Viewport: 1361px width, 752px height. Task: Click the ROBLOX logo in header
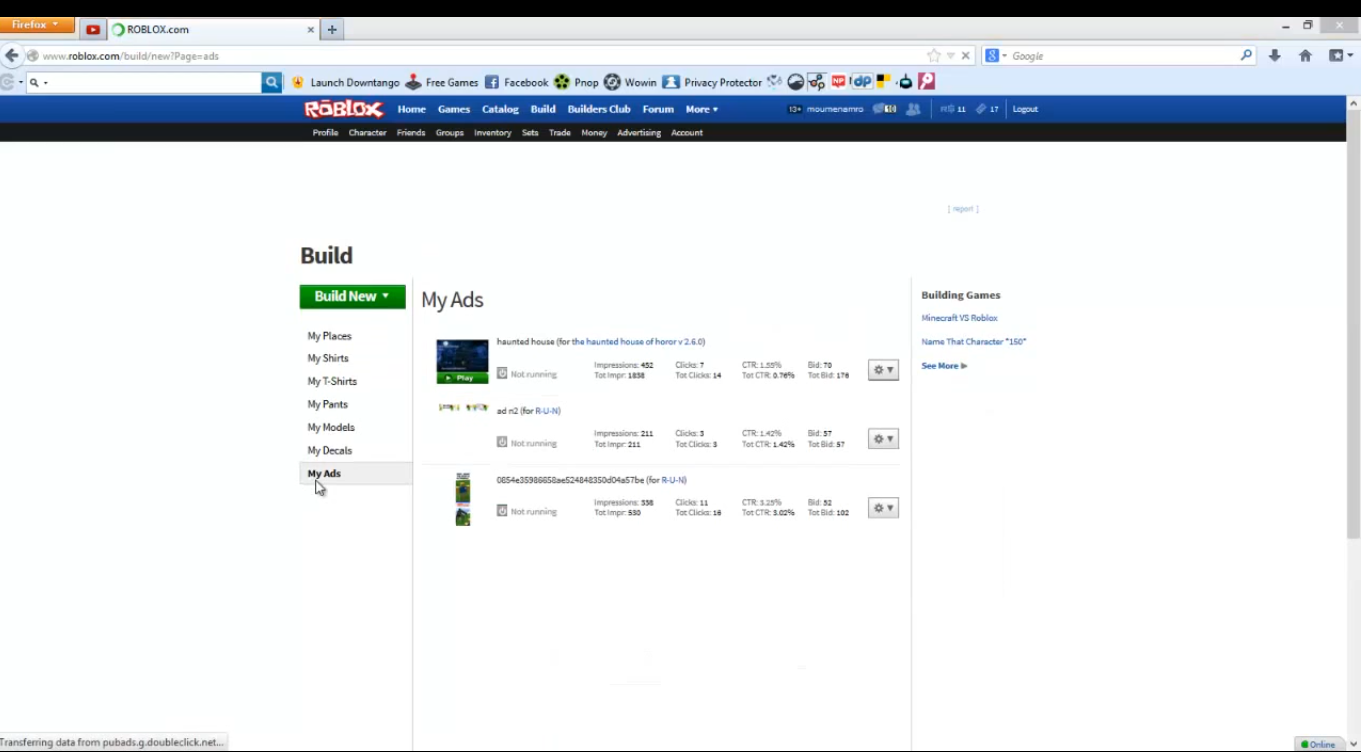[343, 109]
